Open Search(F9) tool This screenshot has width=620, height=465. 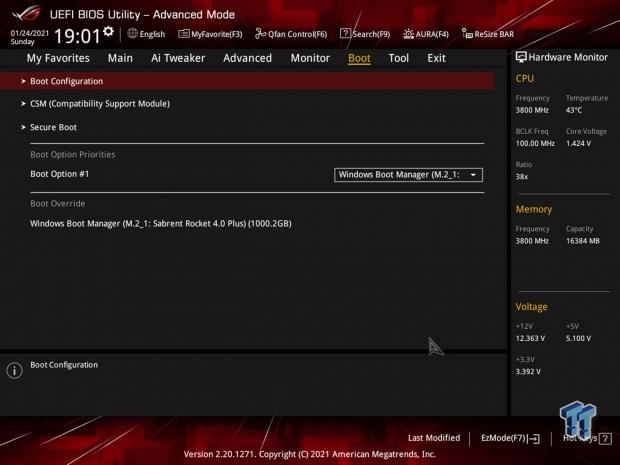coord(365,34)
